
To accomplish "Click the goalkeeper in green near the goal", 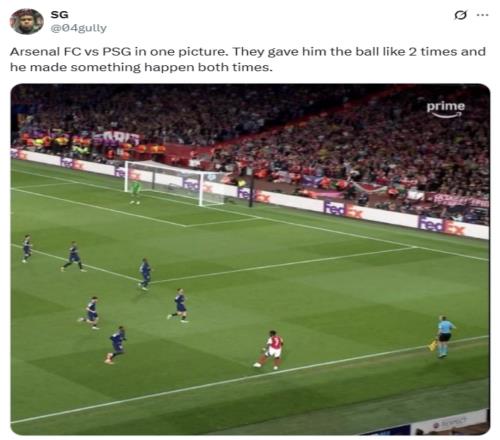I will pos(135,192).
